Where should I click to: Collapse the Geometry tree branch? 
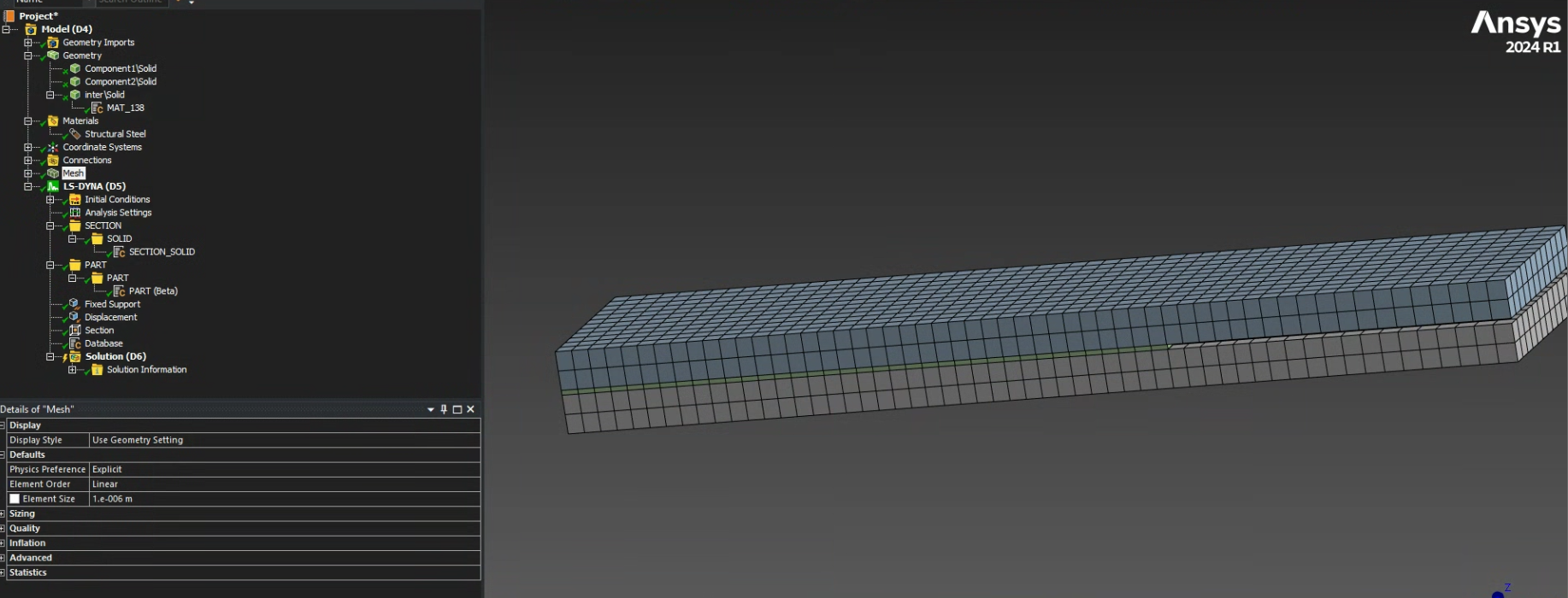(28, 56)
